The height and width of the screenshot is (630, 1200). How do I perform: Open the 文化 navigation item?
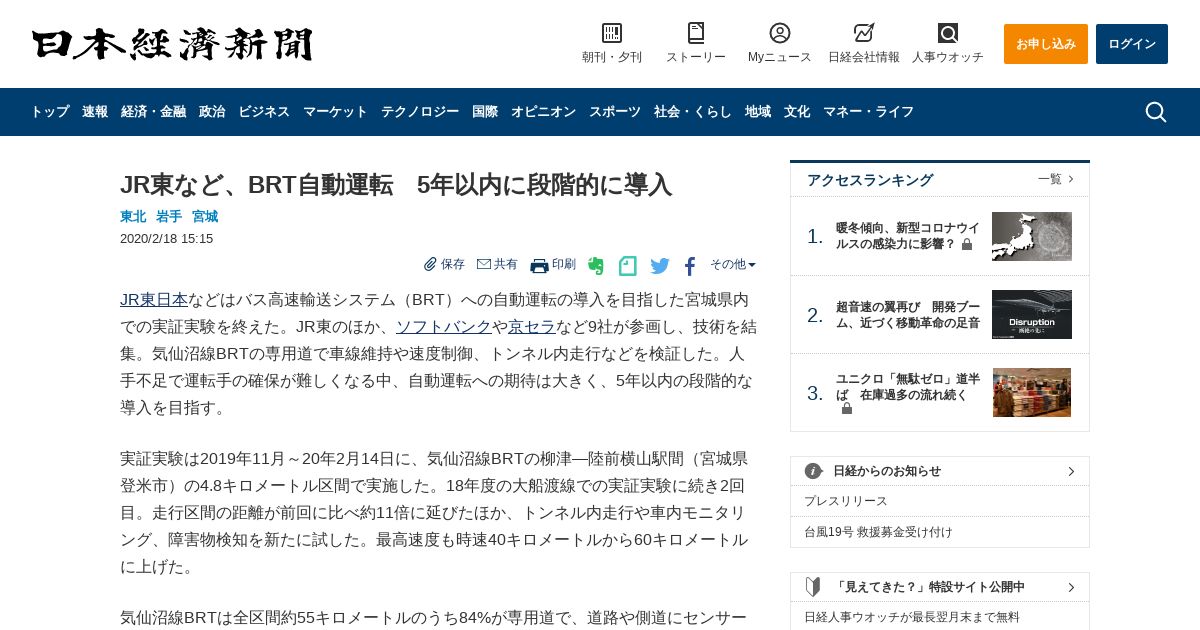coord(797,112)
